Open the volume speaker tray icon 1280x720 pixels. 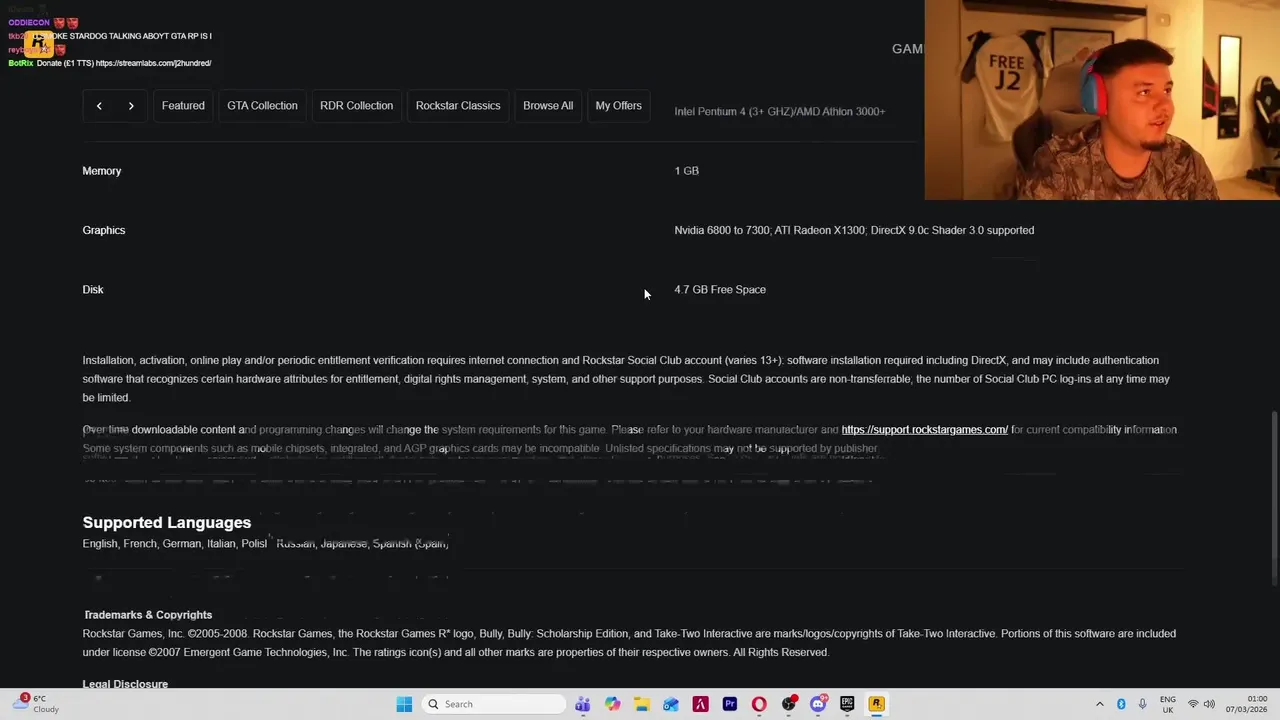[x=1209, y=704]
